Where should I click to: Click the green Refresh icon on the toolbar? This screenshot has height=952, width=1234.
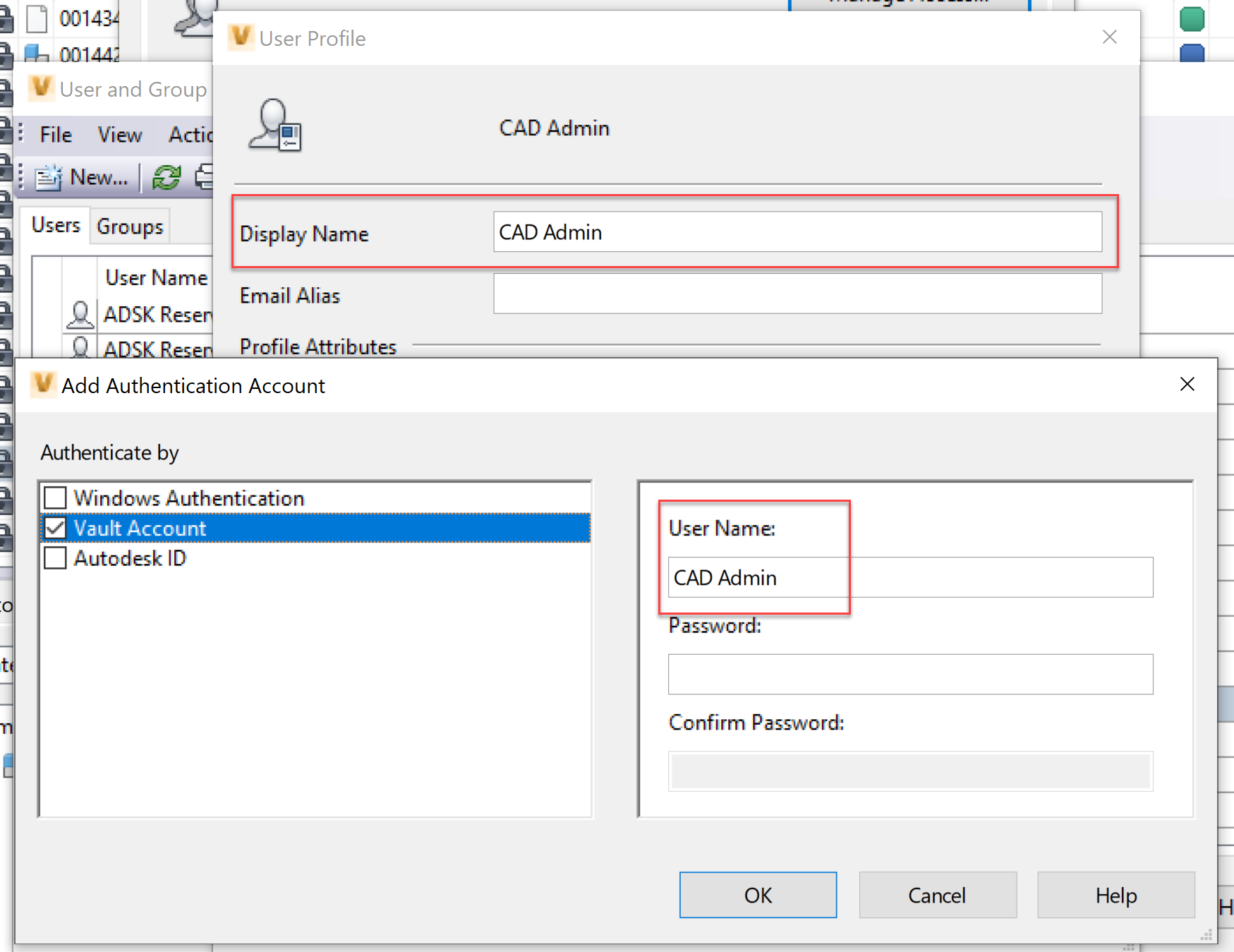click(x=167, y=177)
